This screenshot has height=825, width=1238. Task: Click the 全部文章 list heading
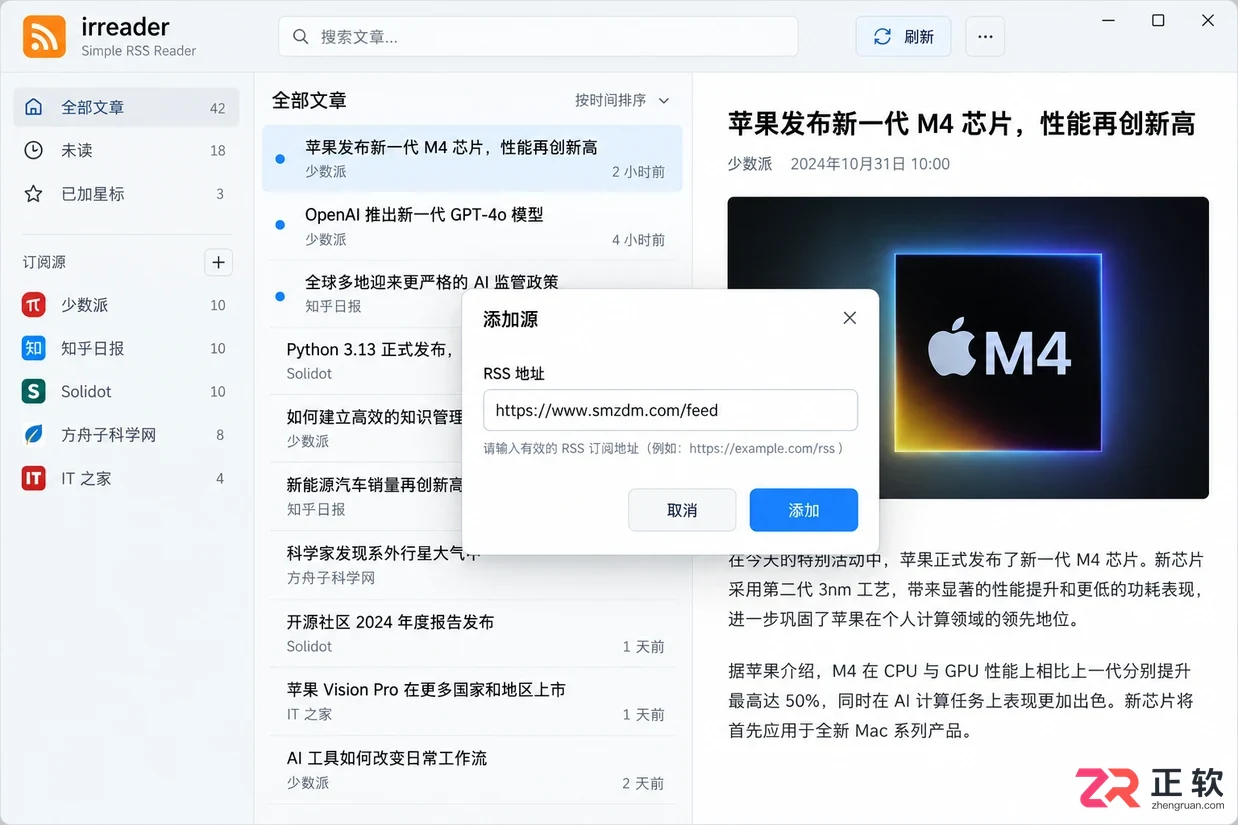[x=309, y=100]
